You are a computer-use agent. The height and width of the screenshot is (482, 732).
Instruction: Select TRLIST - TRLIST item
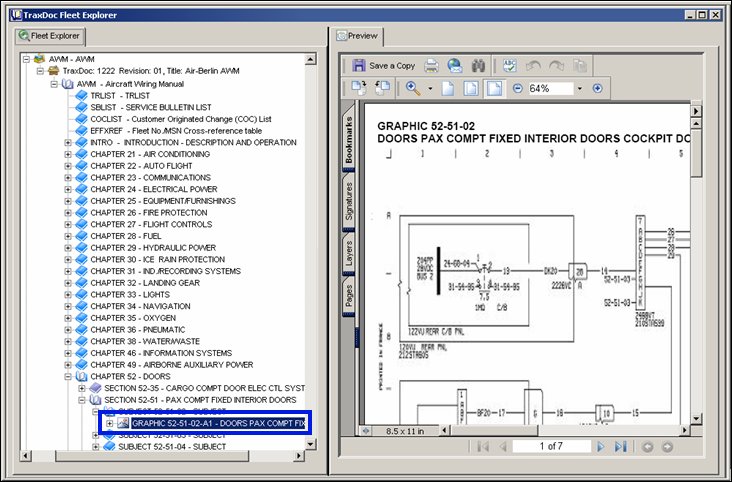(120, 96)
